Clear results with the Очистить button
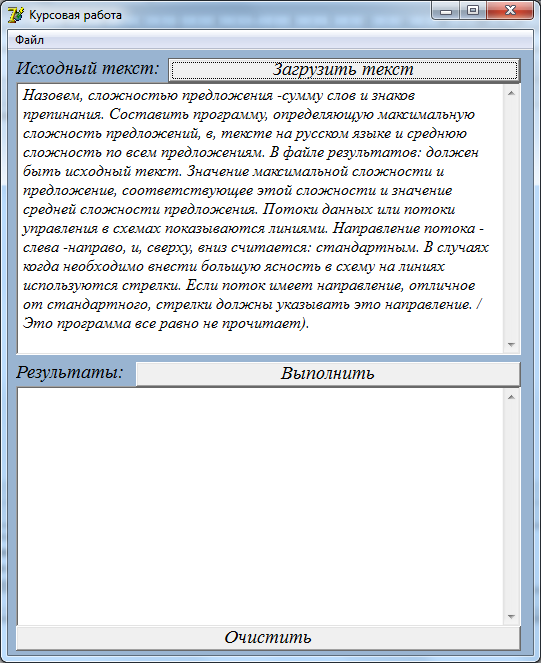This screenshot has width=541, height=663. [x=268, y=638]
